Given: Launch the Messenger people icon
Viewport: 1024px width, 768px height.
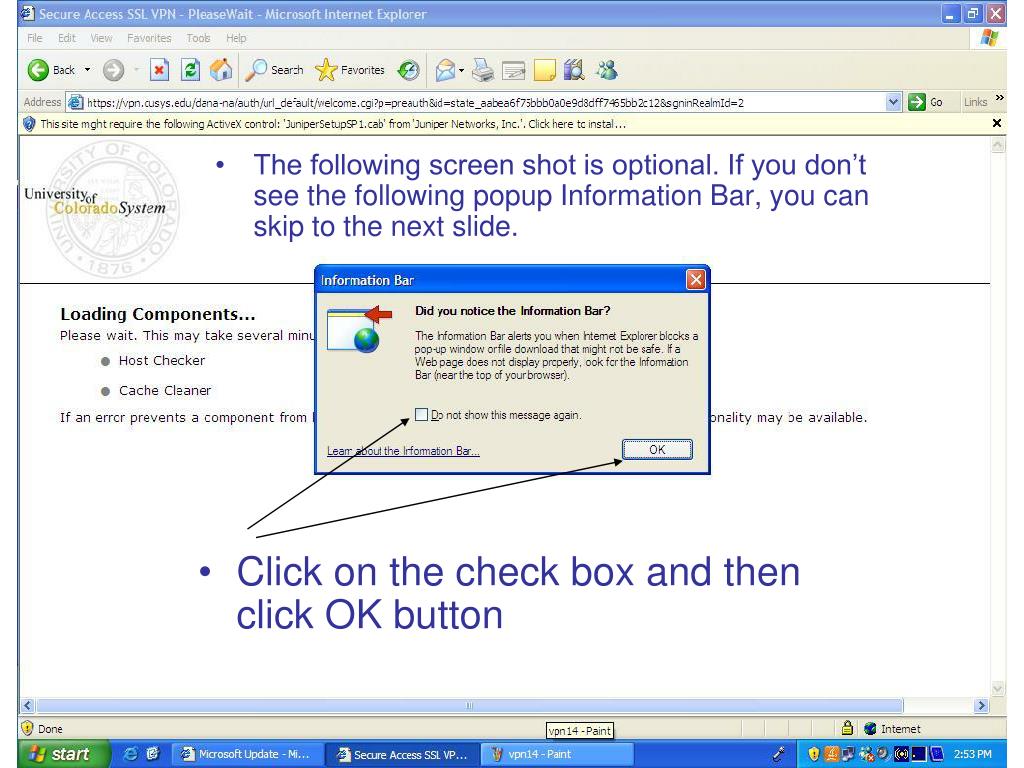Looking at the screenshot, I should 607,70.
